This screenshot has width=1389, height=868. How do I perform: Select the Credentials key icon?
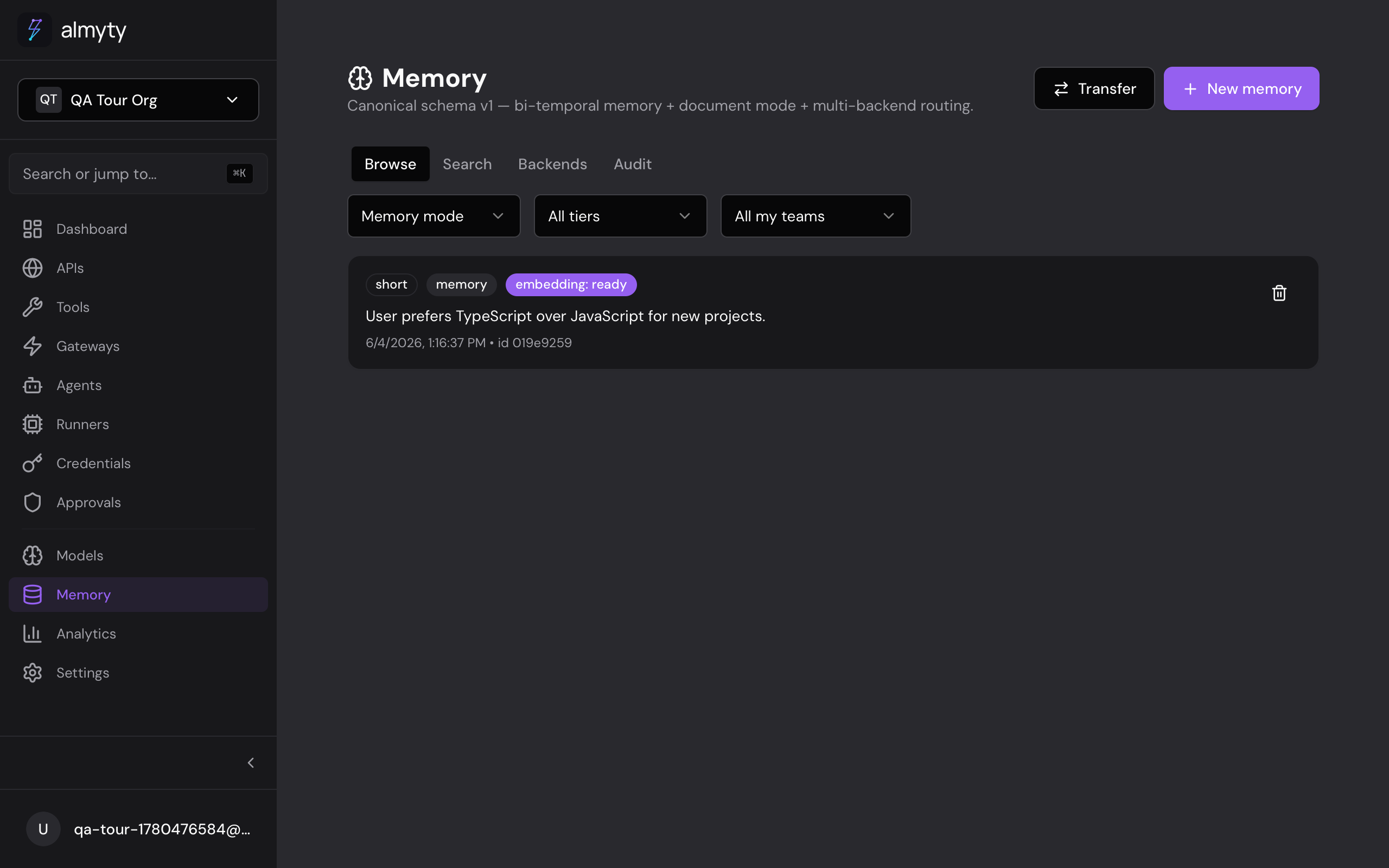coord(32,463)
